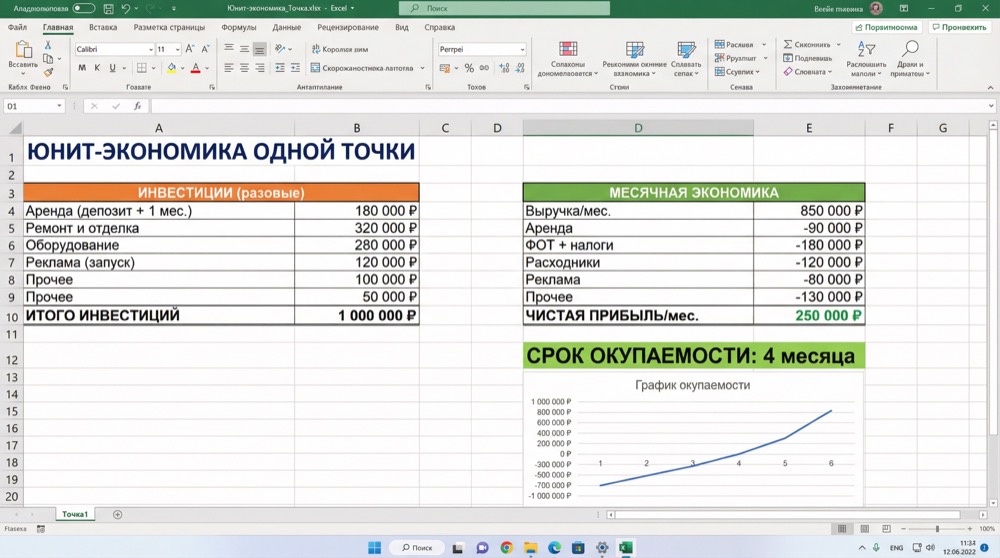Click the percent style icon

[469, 68]
